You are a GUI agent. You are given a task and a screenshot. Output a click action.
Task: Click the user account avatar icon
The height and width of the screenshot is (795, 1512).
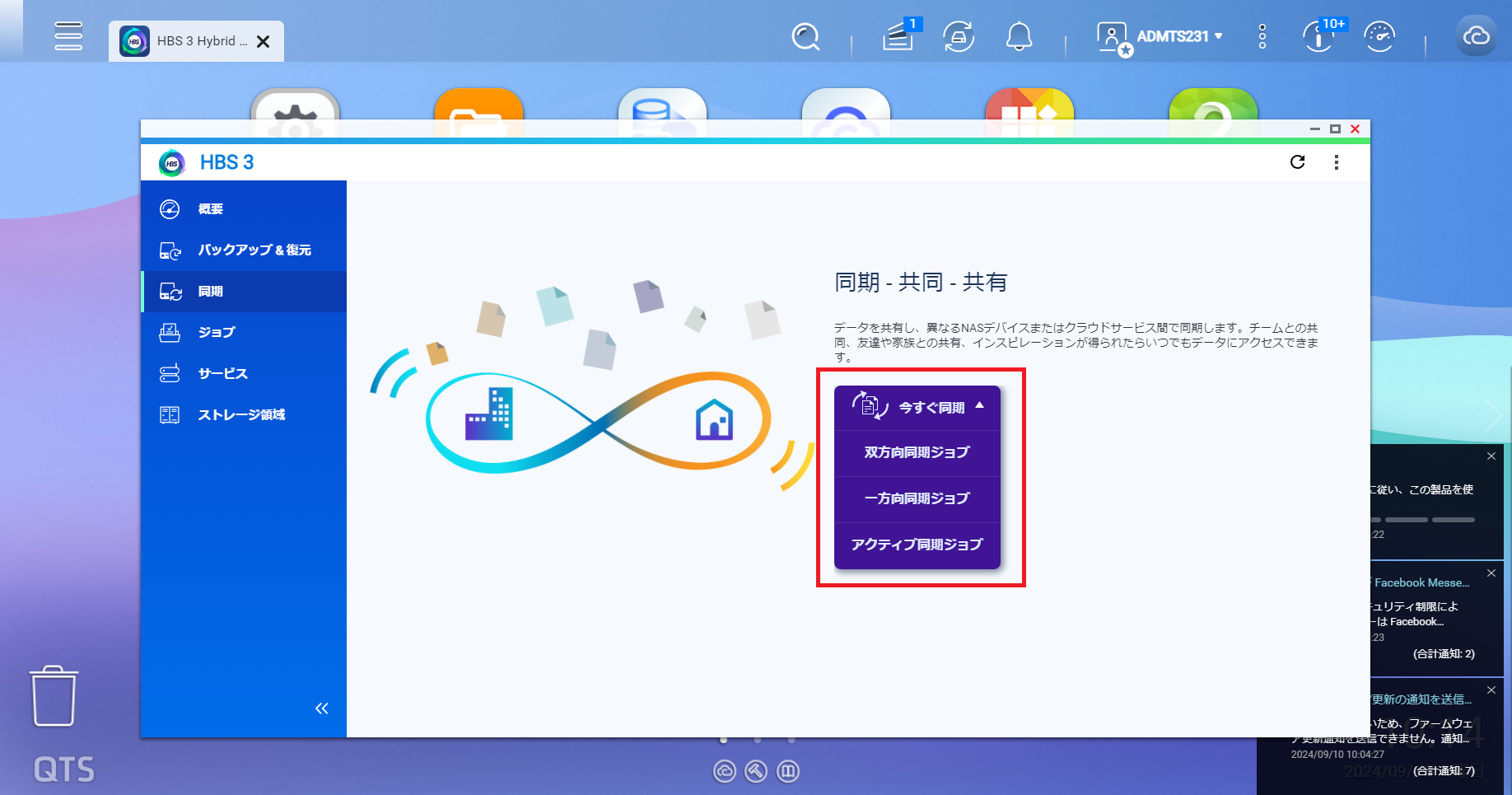coord(1113,38)
